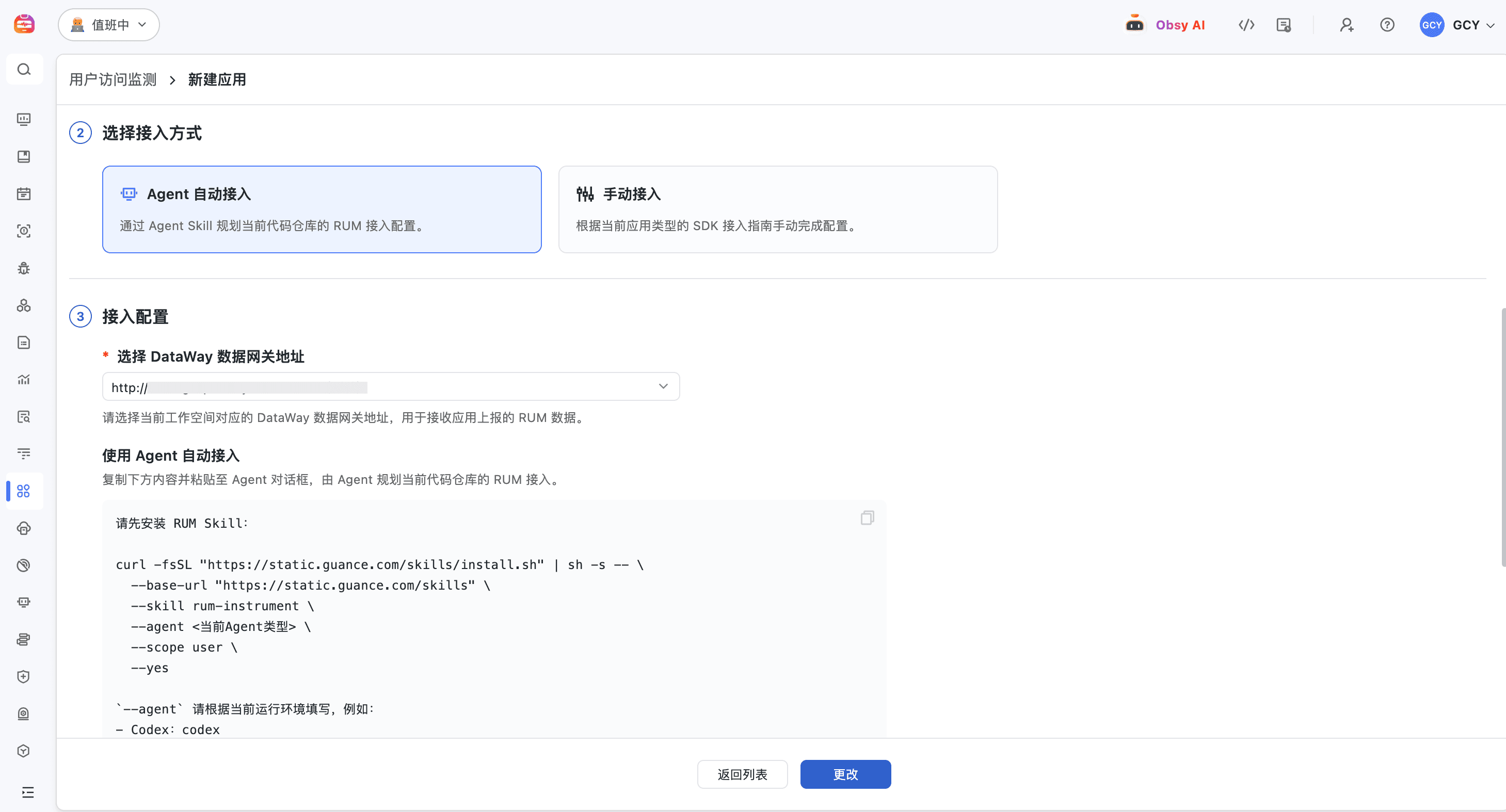Open the robot monitor sidebar icon
Image resolution: width=1506 pixels, height=812 pixels.
click(24, 602)
